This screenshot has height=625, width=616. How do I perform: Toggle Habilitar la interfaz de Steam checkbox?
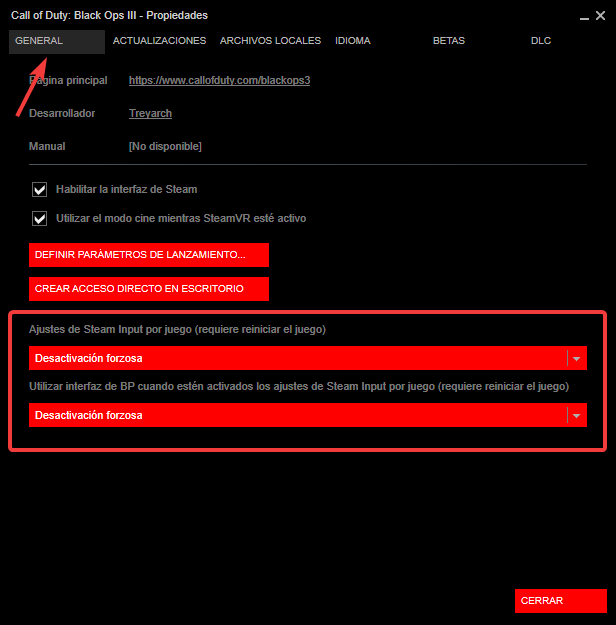pyautogui.click(x=39, y=189)
